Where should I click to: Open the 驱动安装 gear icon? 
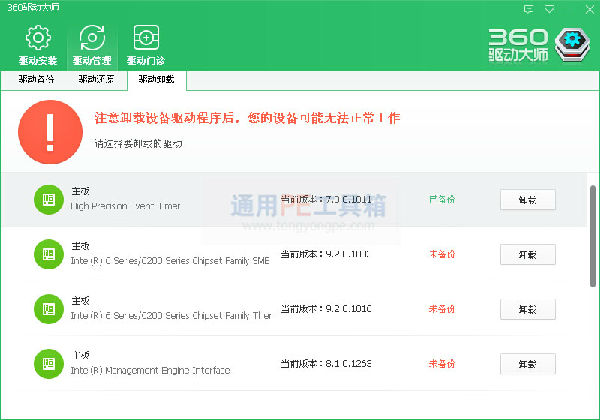pos(38,37)
